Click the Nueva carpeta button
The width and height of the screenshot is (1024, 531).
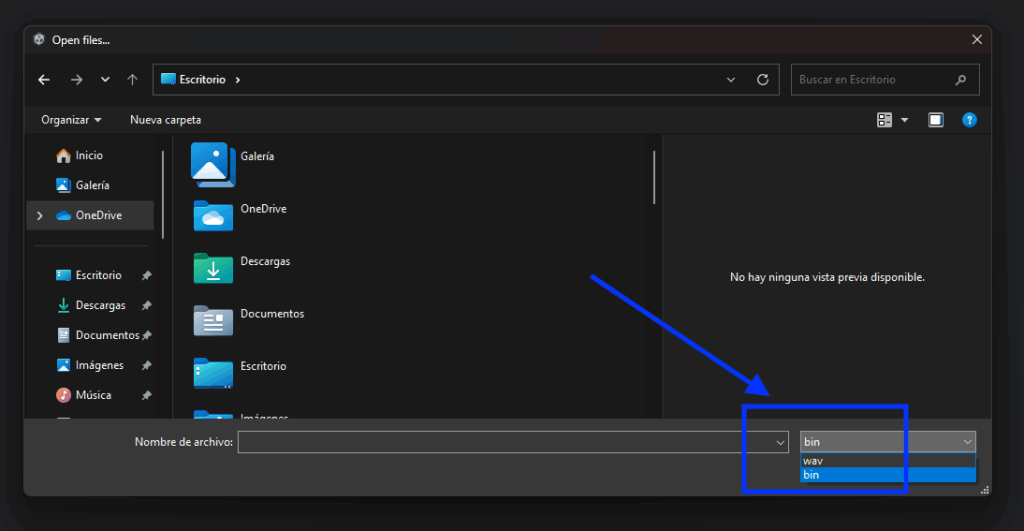pos(165,120)
